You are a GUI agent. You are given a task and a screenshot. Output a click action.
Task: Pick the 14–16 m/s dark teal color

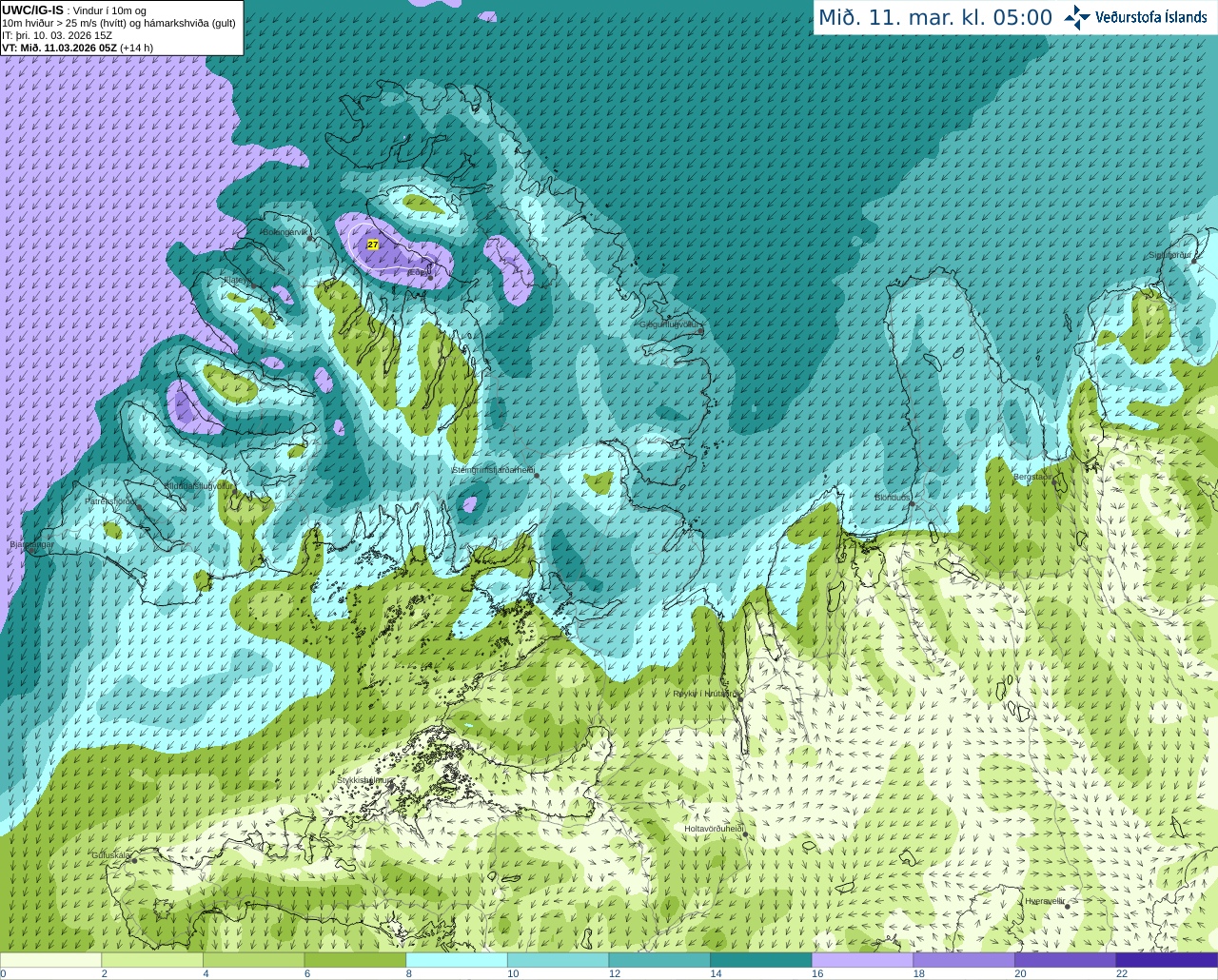(x=761, y=960)
